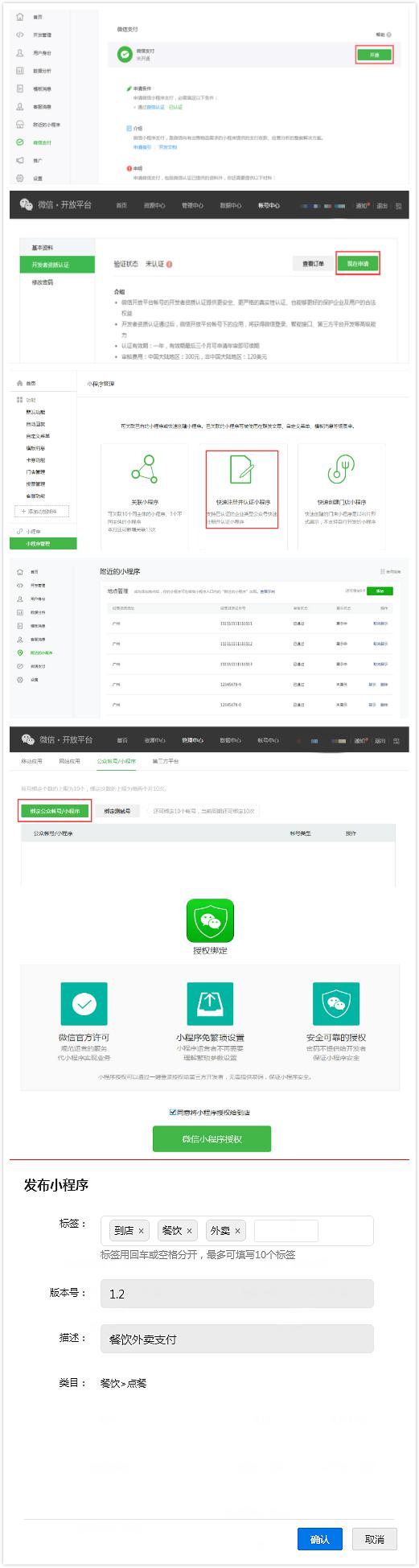Open 投票管理 in the 公众号 sidebar

[x=35, y=484]
